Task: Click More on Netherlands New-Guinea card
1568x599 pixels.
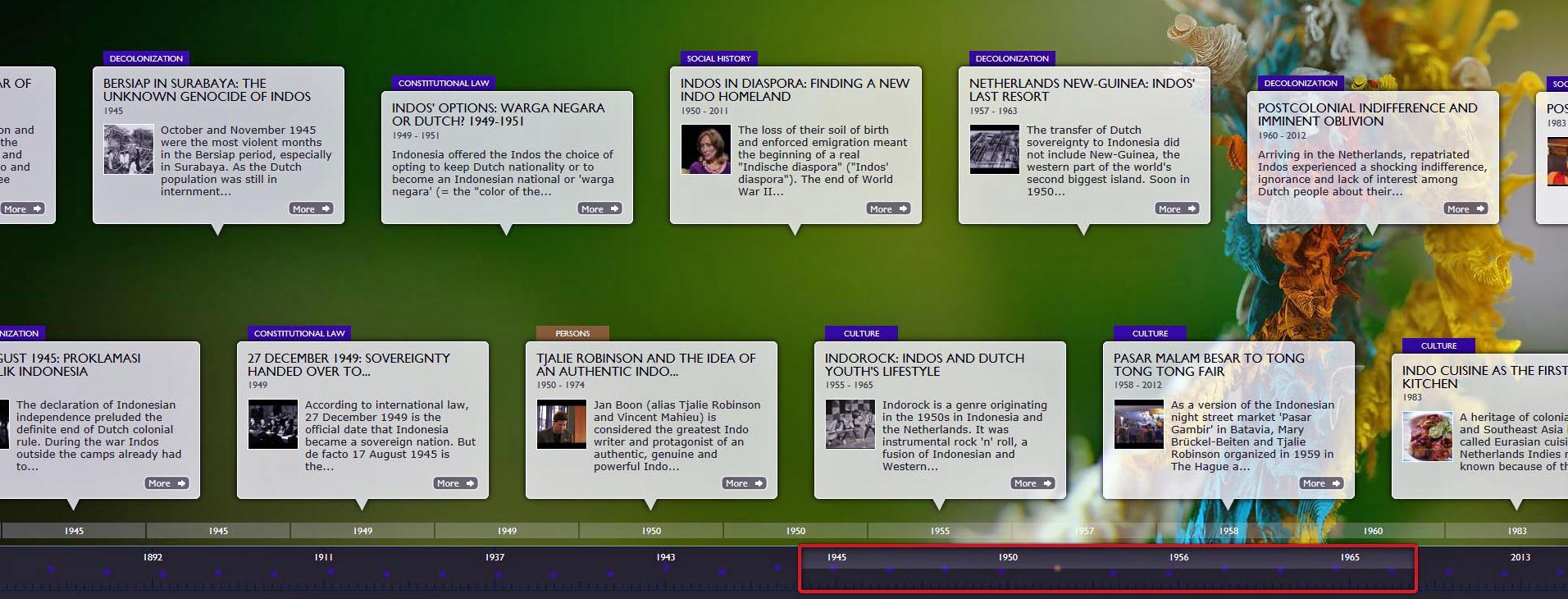Action: tap(1177, 209)
